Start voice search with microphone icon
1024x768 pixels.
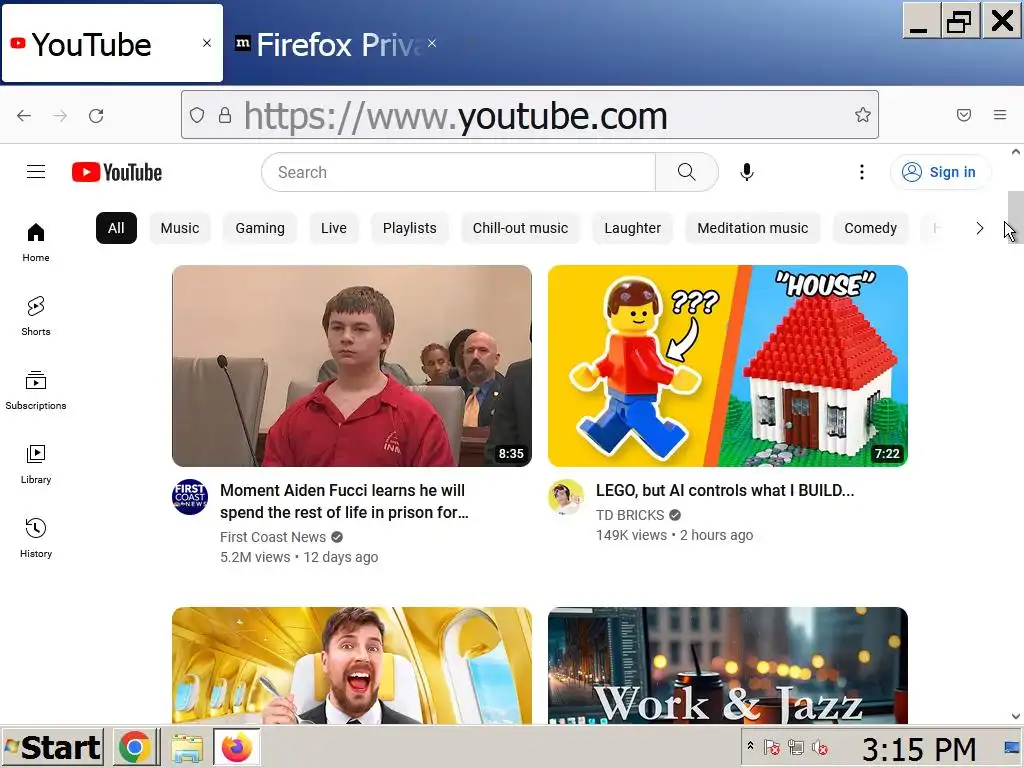click(x=746, y=172)
